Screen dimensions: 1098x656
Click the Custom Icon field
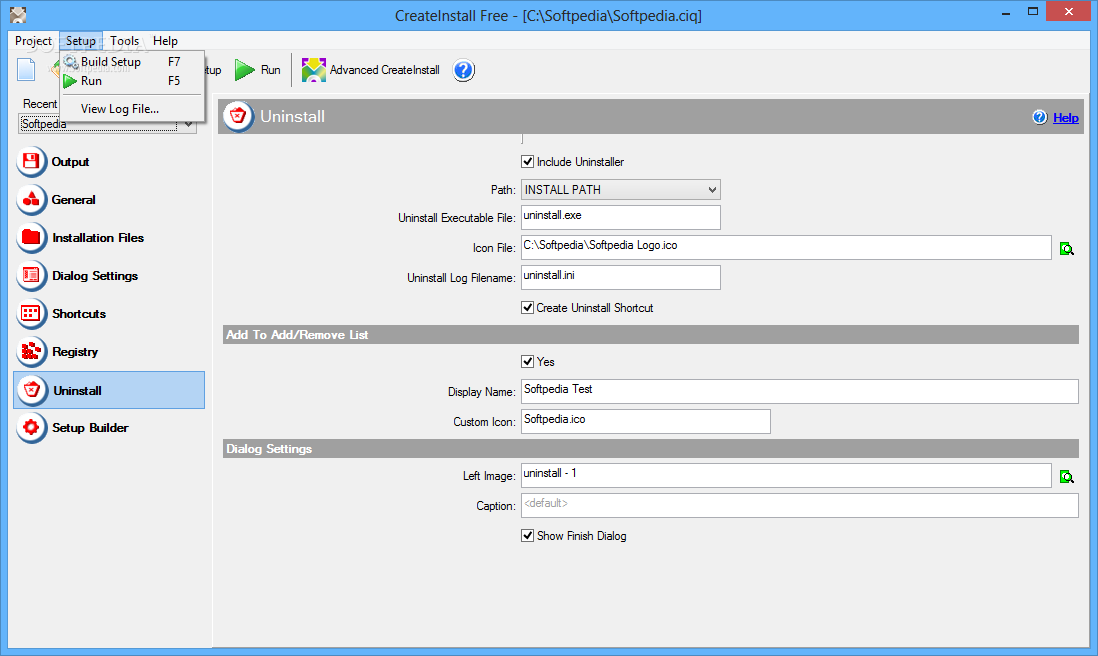click(646, 421)
